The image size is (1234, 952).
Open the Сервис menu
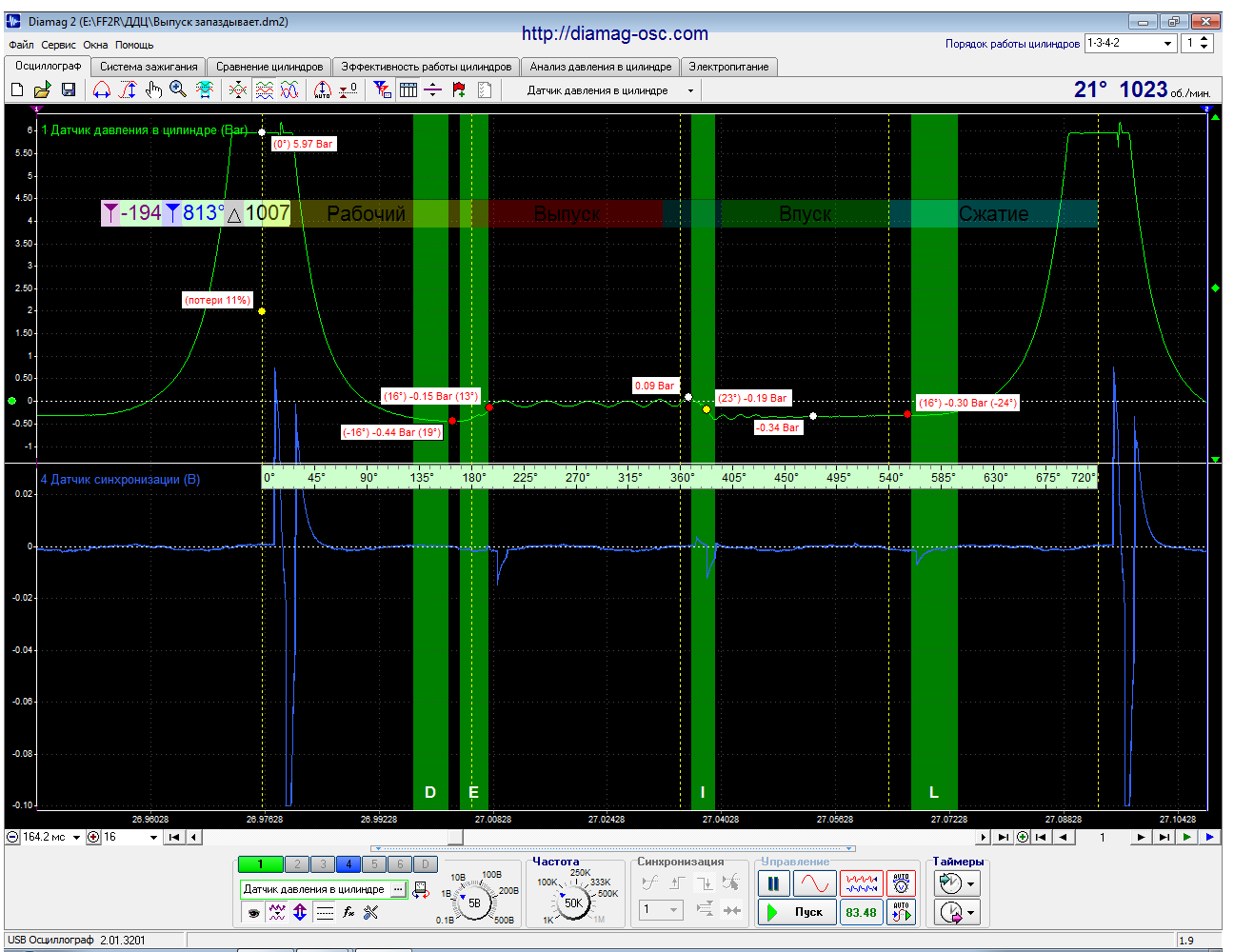58,45
